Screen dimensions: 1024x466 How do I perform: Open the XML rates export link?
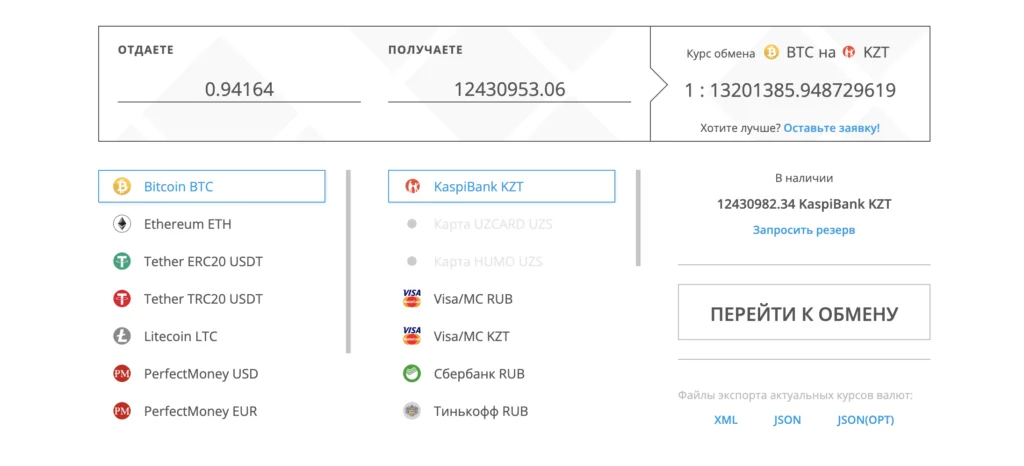726,420
